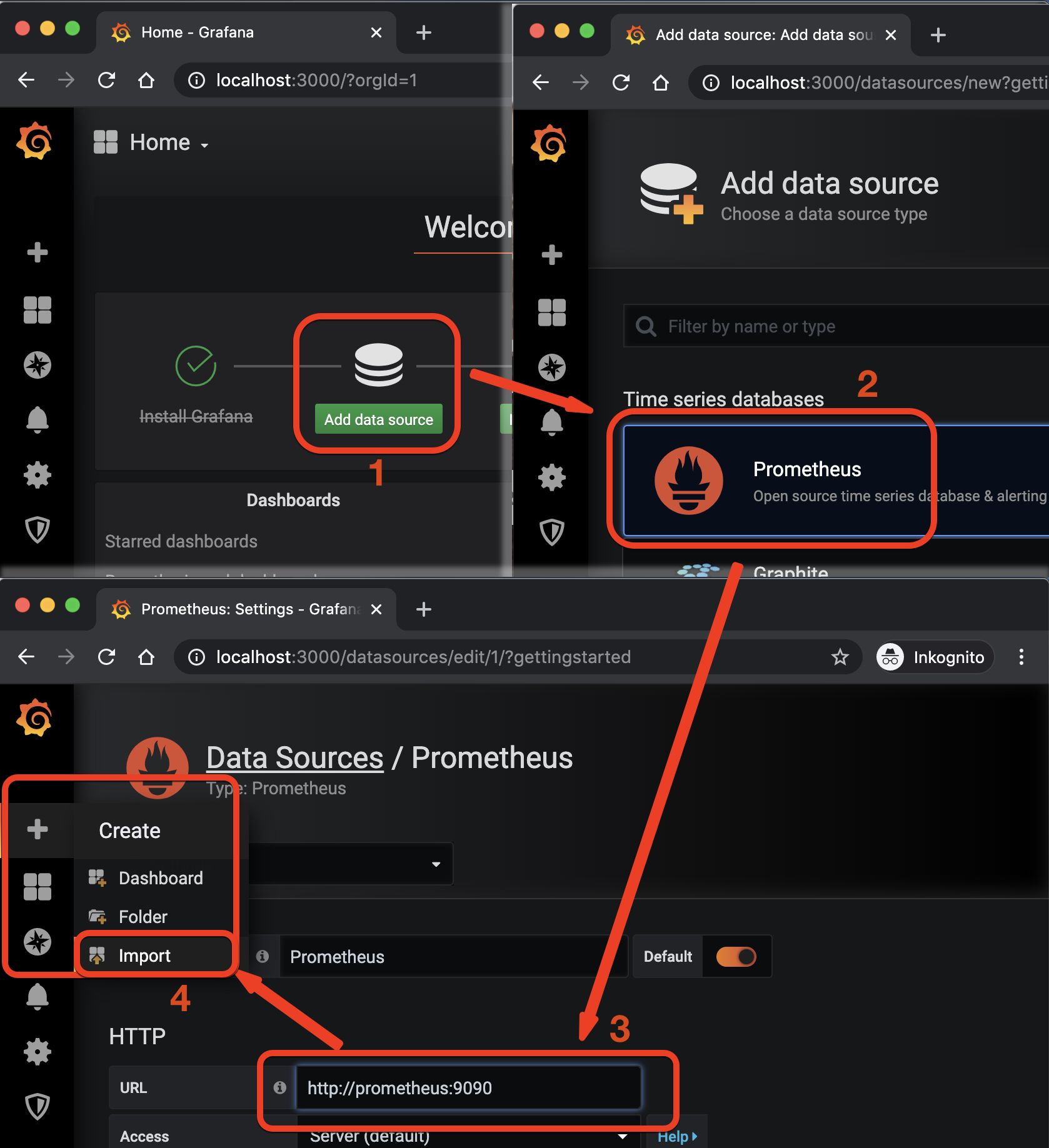Switch to Add data source browser tab

point(761,35)
